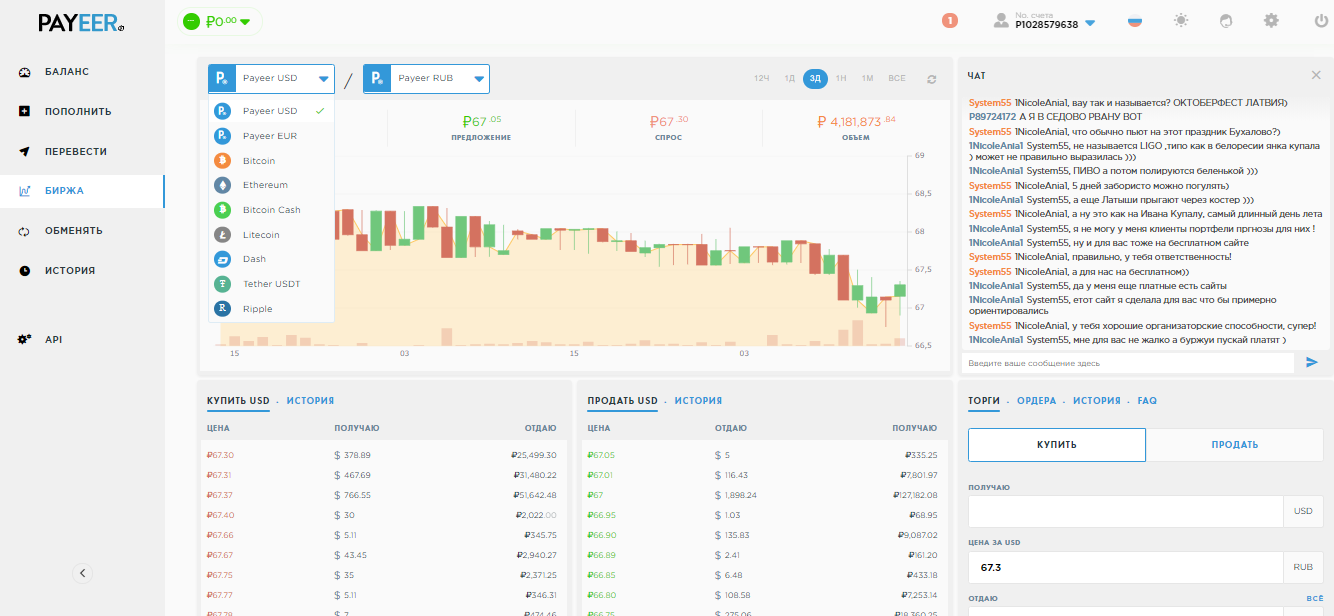Open the notifications badge showing 1
This screenshot has height=616, width=1334.
(950, 20)
